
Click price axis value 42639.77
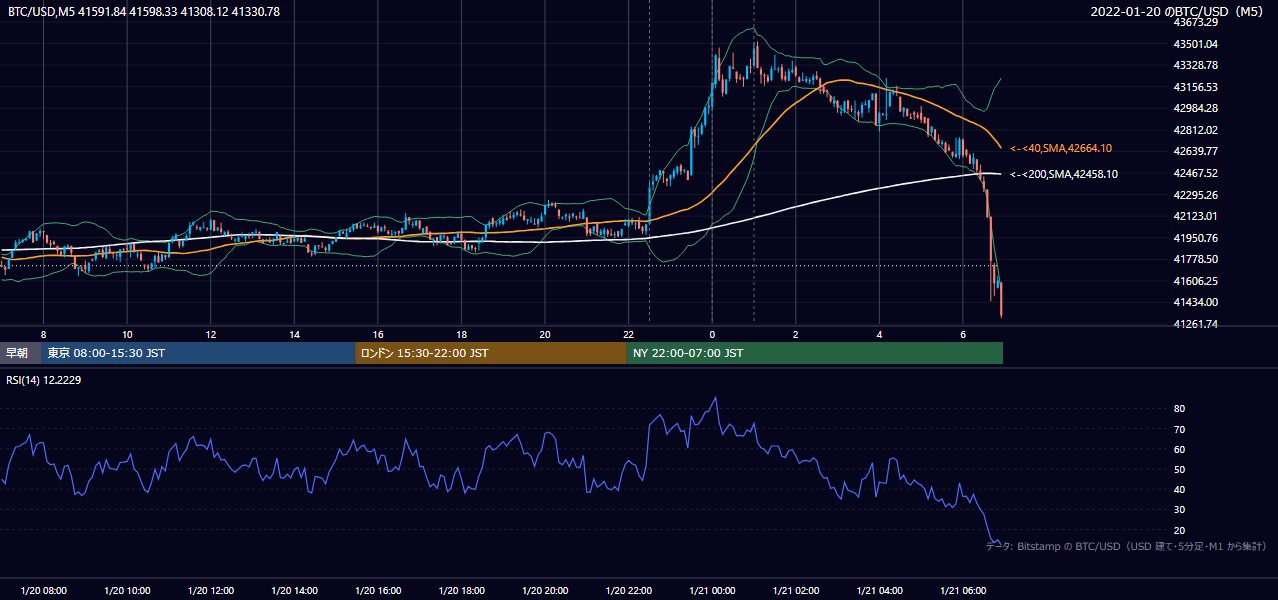click(x=1195, y=151)
